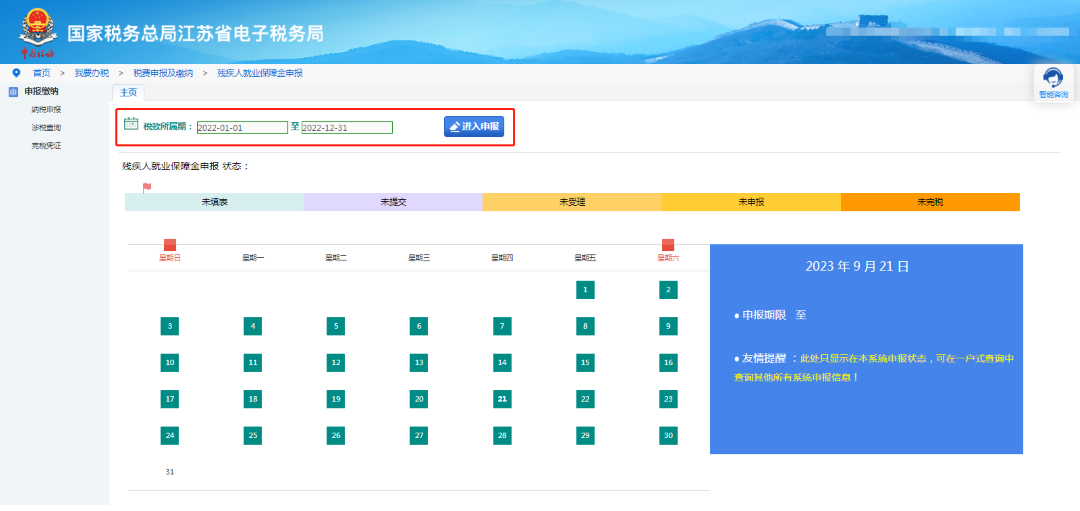Screen dimensions: 1080x511
Task: Click the red flag above 未填表
Action: click(147, 187)
